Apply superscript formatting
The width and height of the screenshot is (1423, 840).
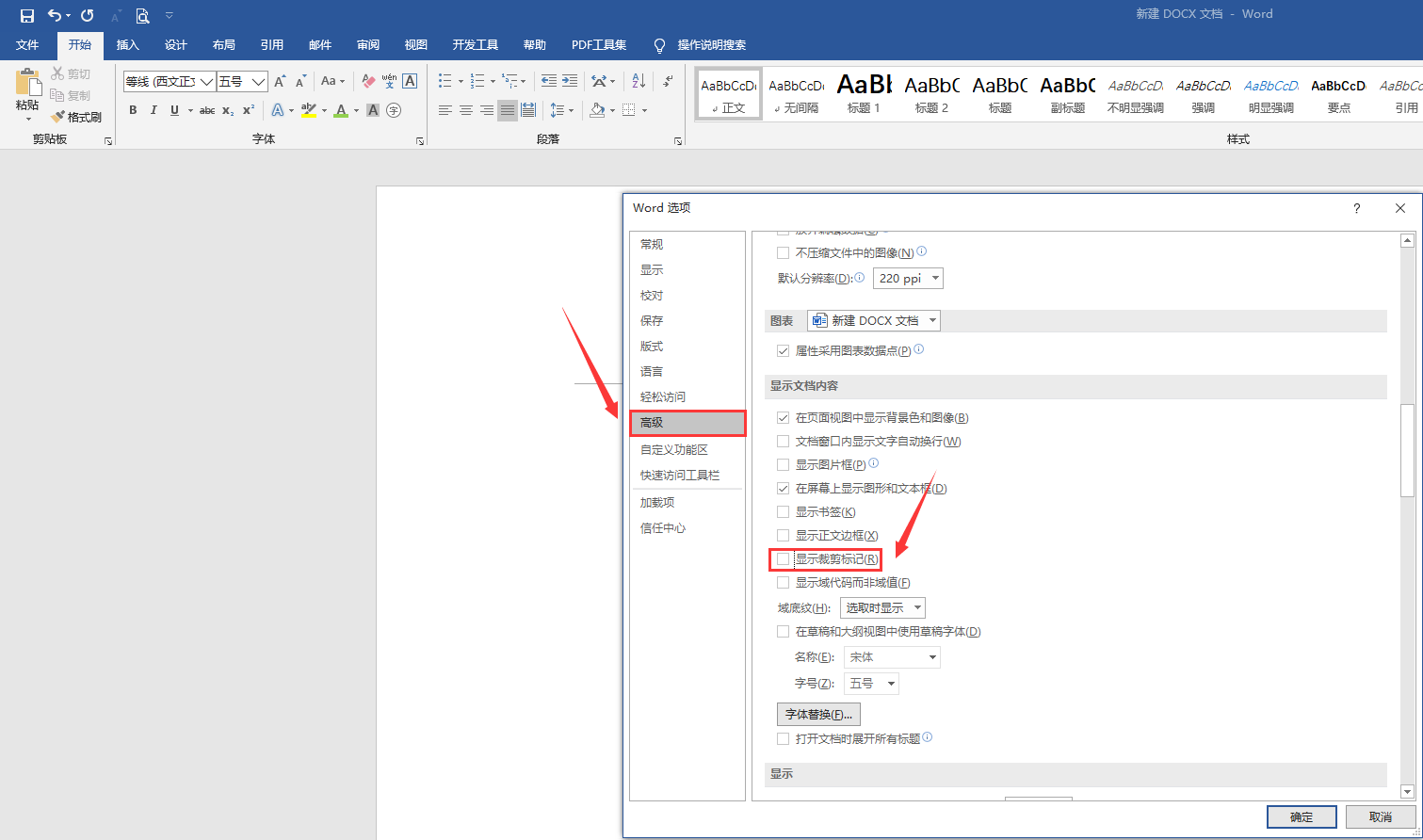249,110
